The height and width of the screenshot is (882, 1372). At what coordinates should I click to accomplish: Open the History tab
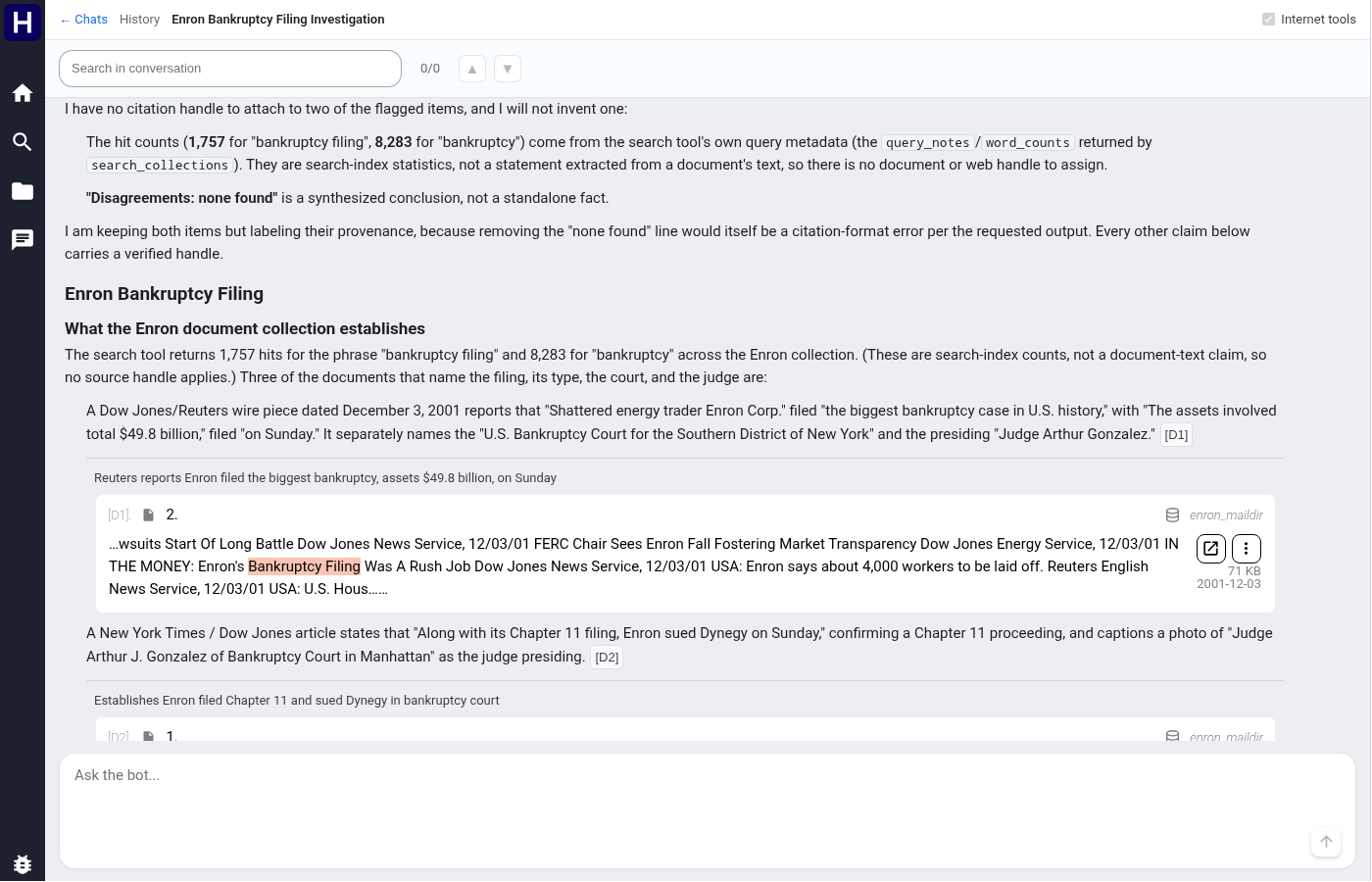coord(139,20)
